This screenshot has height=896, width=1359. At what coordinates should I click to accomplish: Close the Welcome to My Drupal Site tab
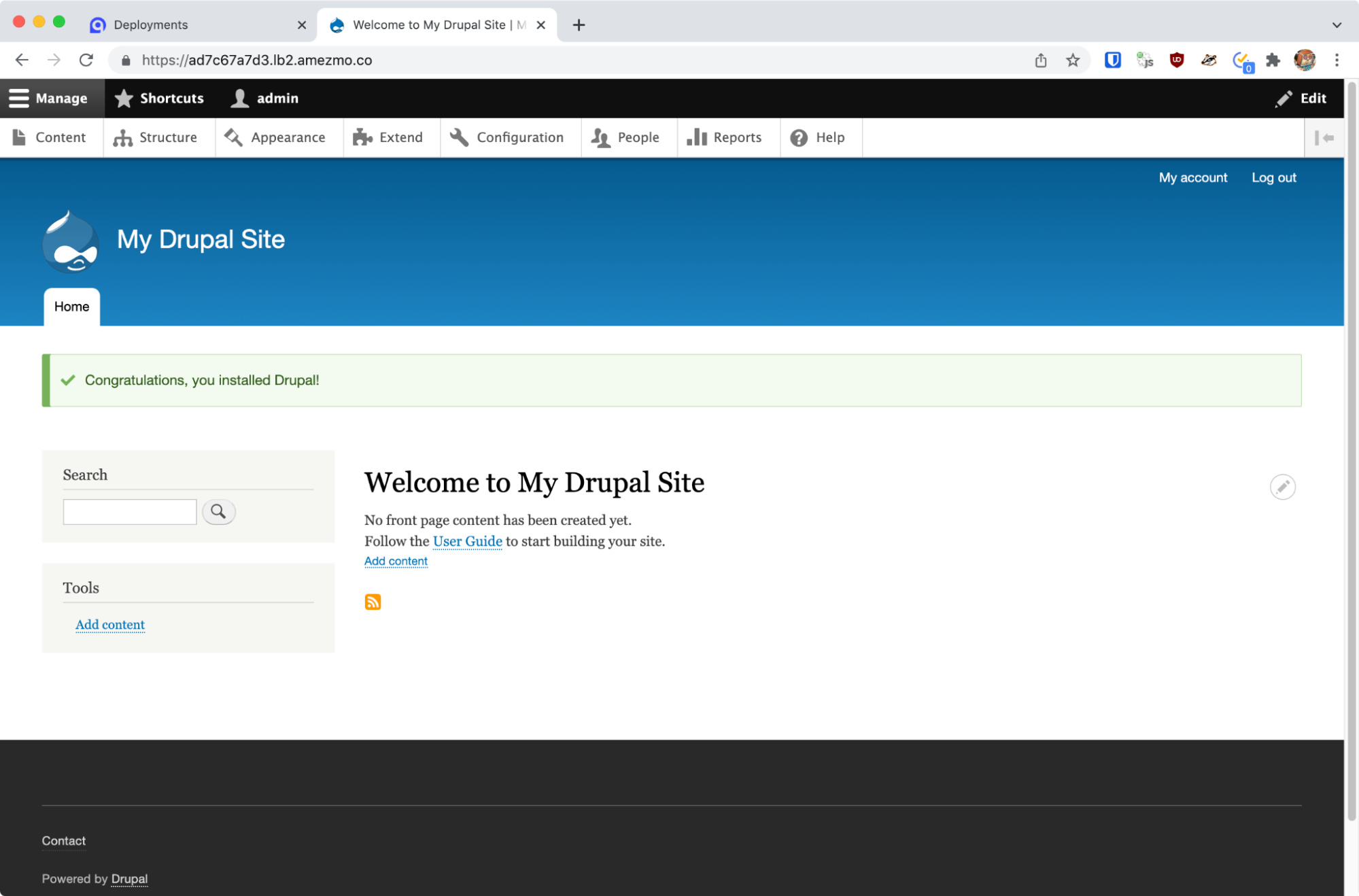coord(541,24)
